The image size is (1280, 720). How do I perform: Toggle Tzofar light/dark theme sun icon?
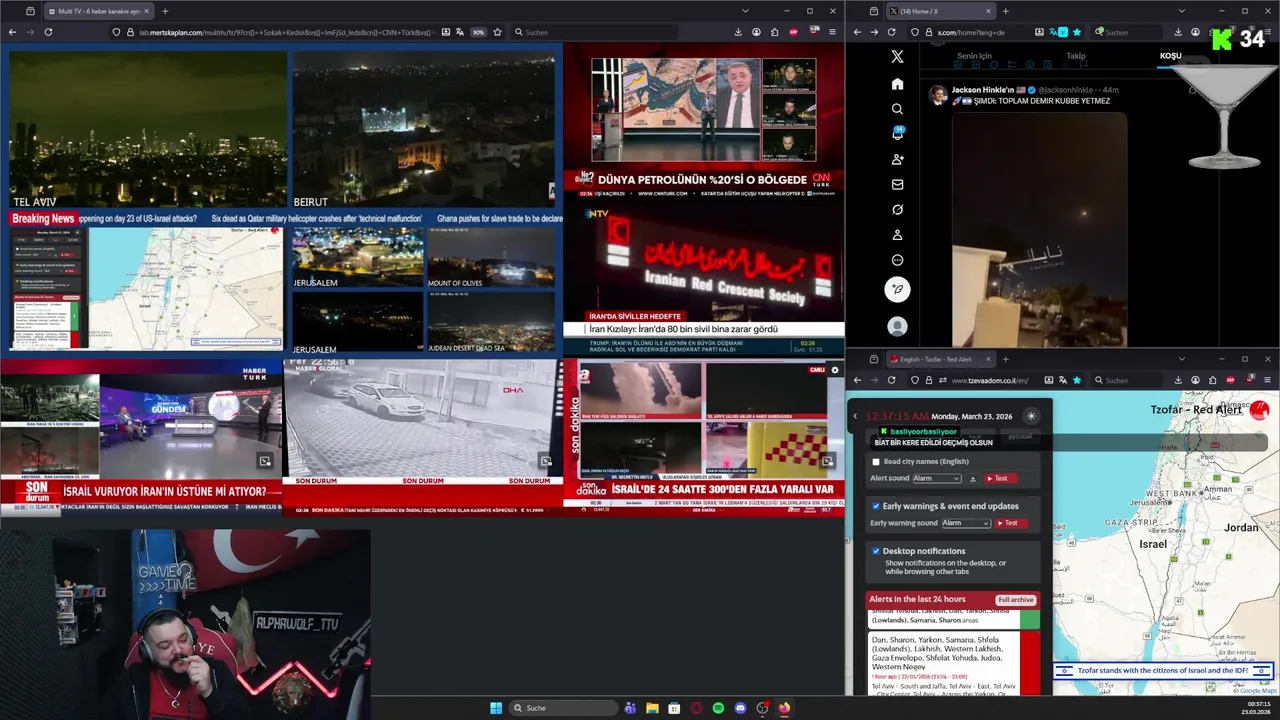[1031, 416]
